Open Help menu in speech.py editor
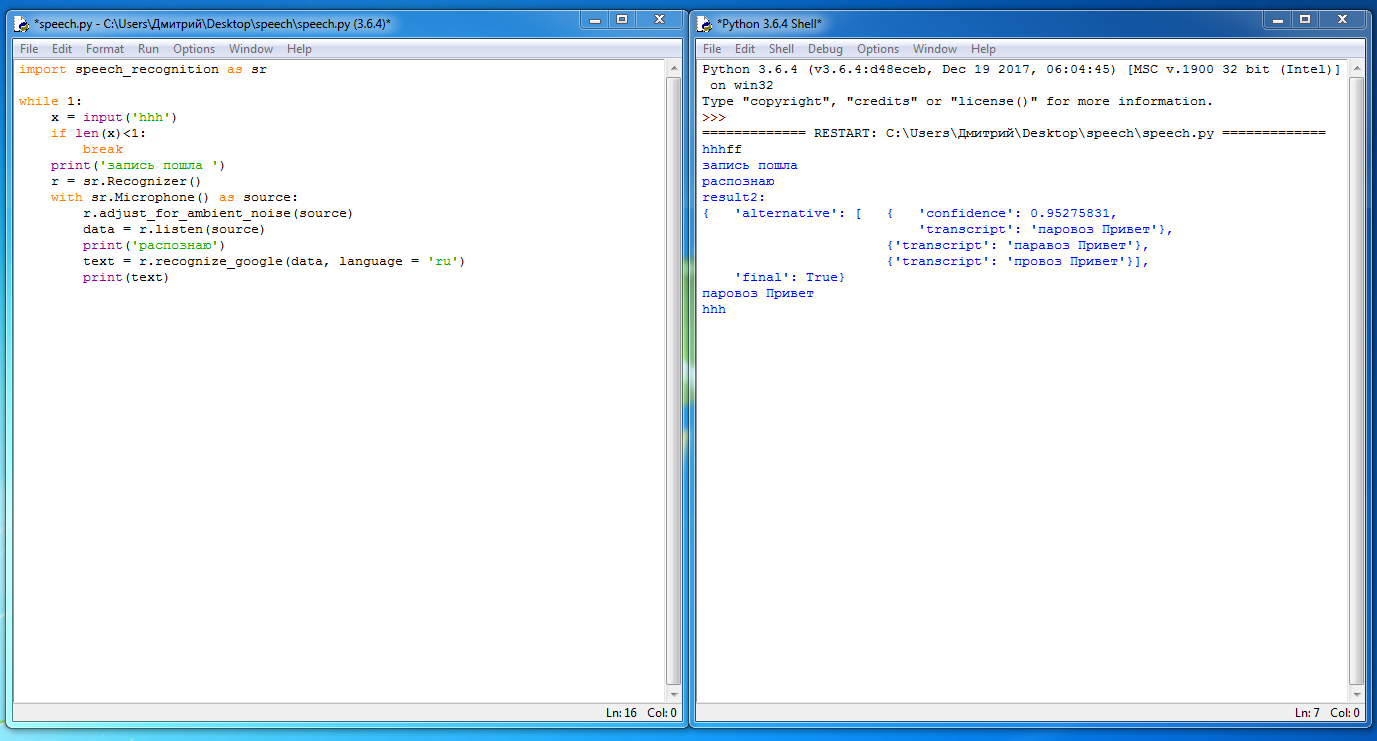Screen dimensions: 1377x741 click(299, 48)
